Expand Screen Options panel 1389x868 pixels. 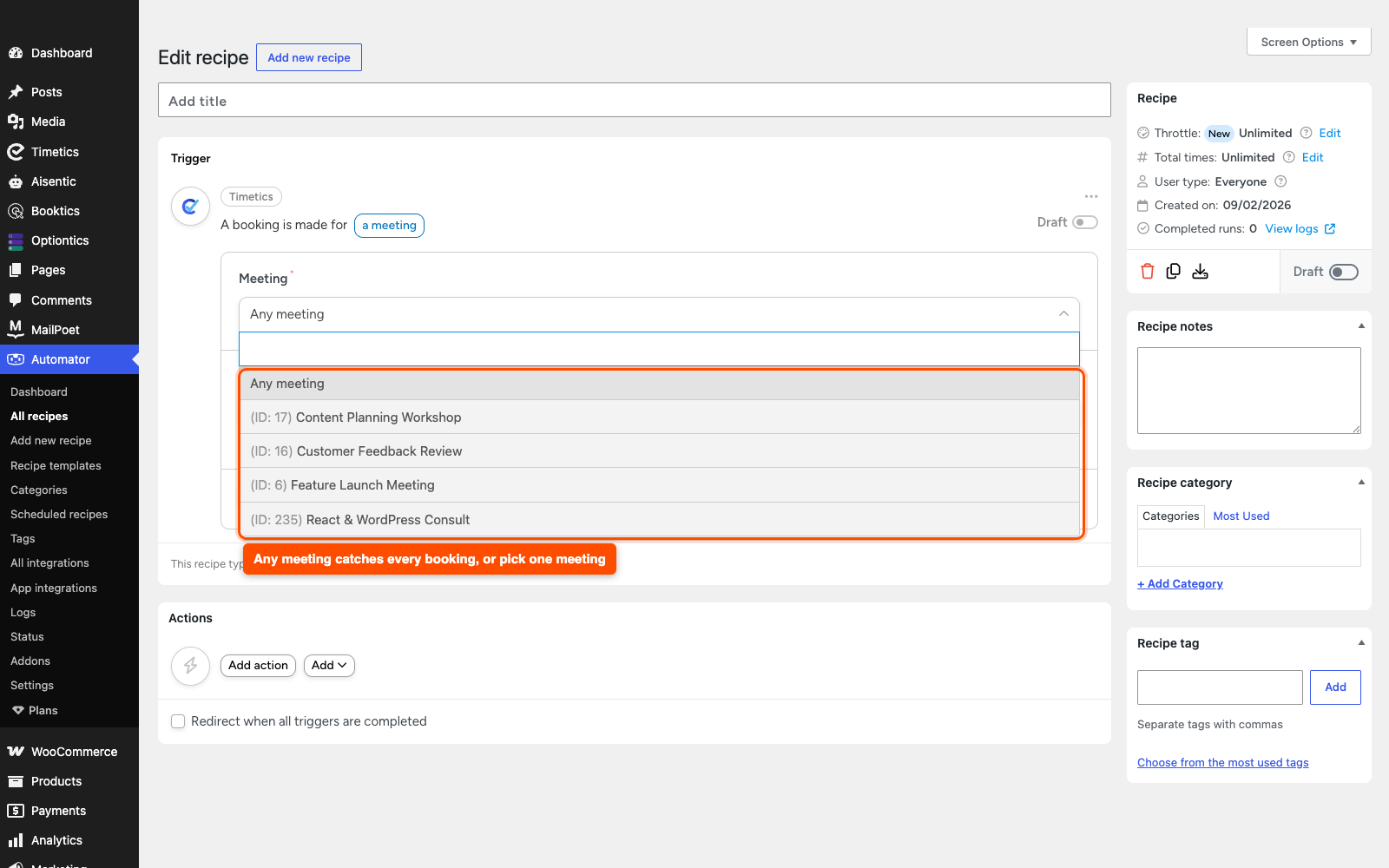[x=1308, y=42]
